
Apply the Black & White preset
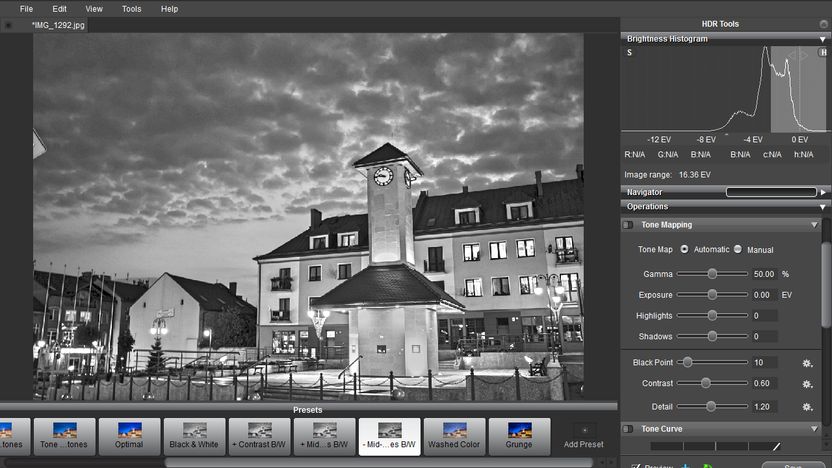[194, 437]
